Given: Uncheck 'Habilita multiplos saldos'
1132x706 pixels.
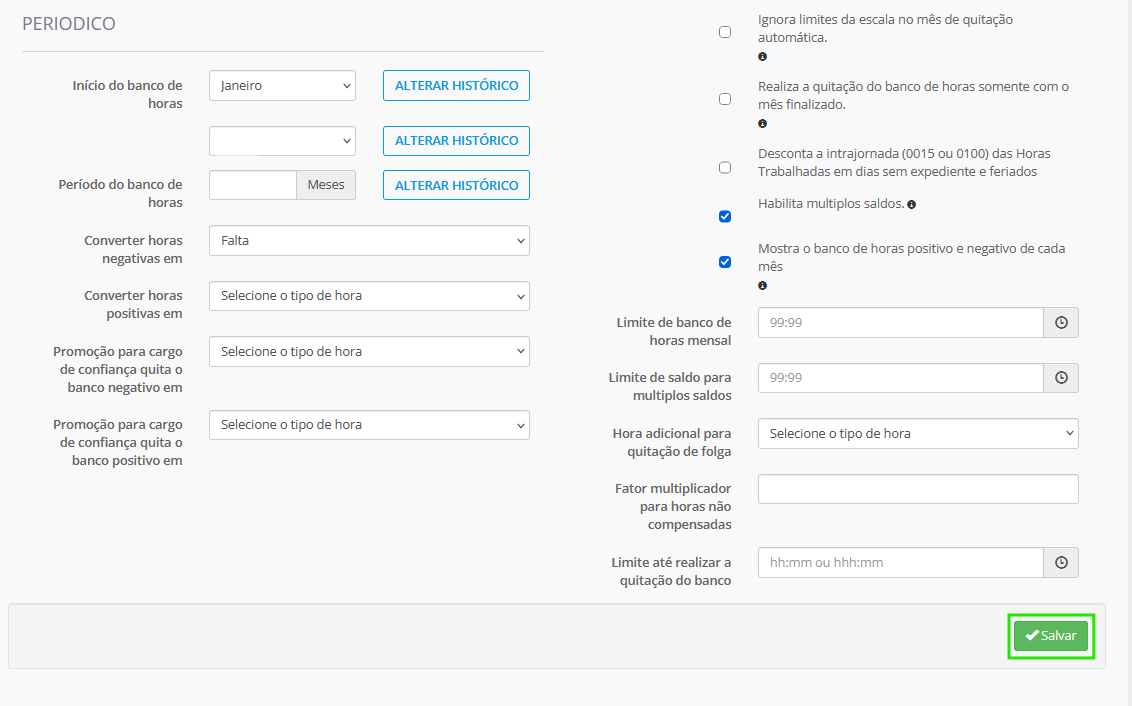Looking at the screenshot, I should click(x=725, y=217).
